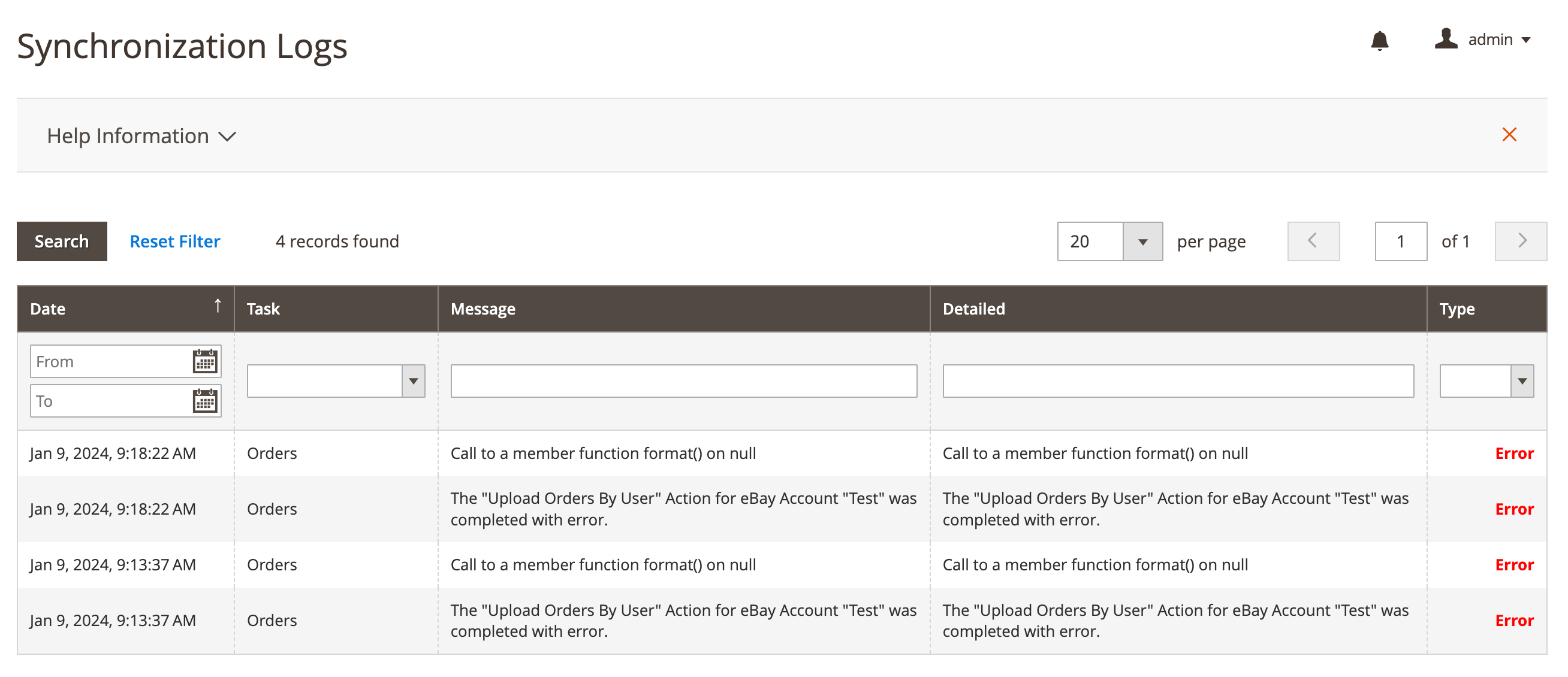Image resolution: width=1568 pixels, height=677 pixels.
Task: Focus the Detailed filter text field
Action: pos(1177,382)
